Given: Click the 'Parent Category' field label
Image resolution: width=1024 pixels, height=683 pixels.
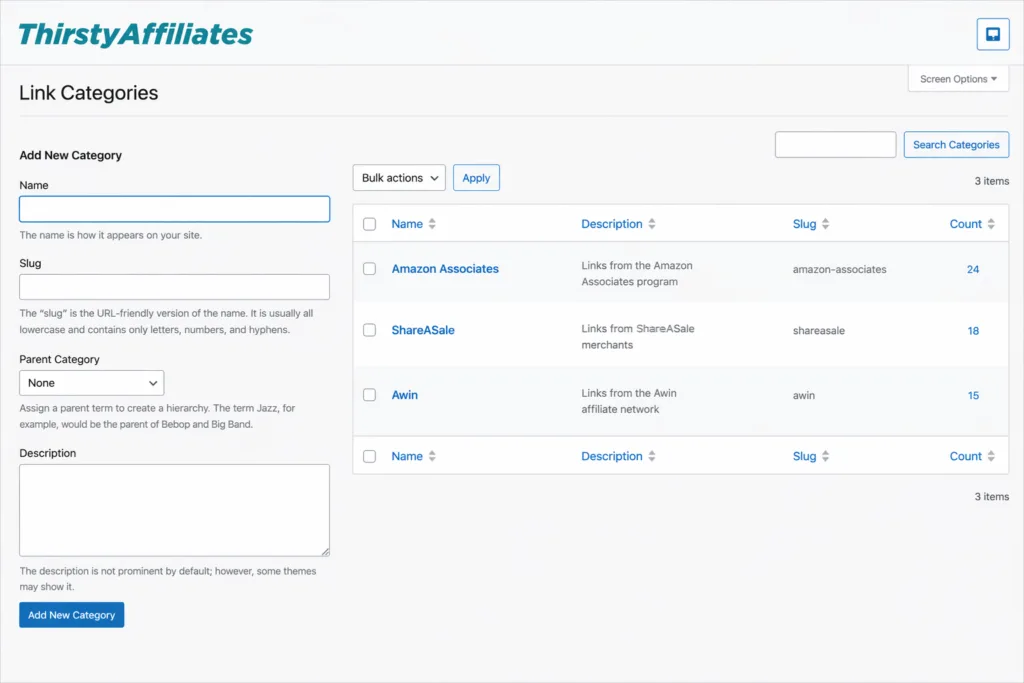Looking at the screenshot, I should tap(59, 359).
